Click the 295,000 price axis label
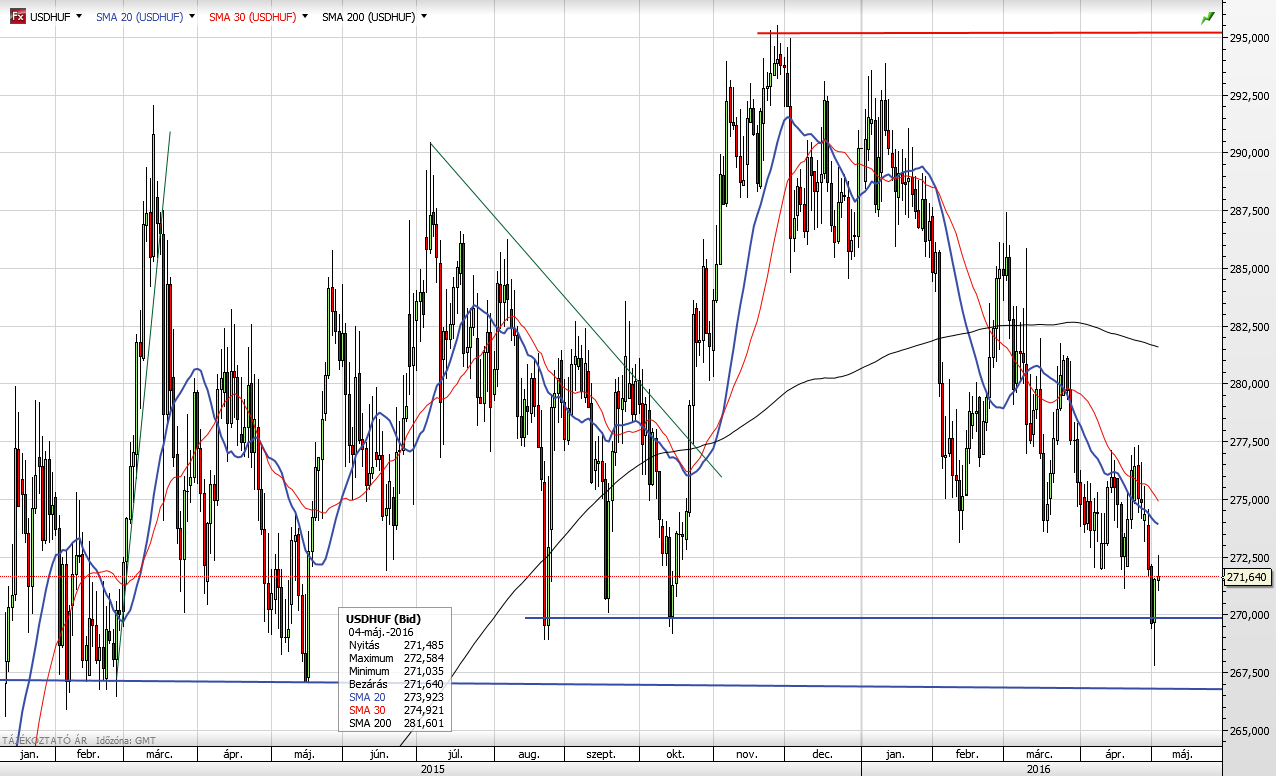 [x=1248, y=38]
